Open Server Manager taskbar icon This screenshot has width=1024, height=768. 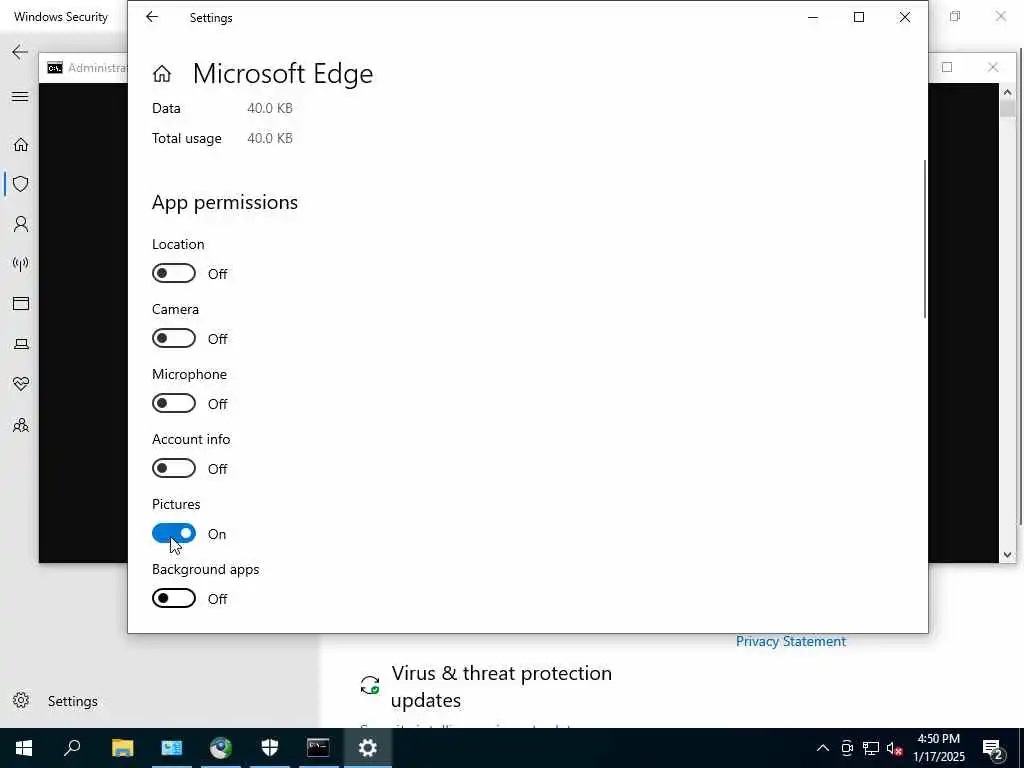(x=172, y=748)
